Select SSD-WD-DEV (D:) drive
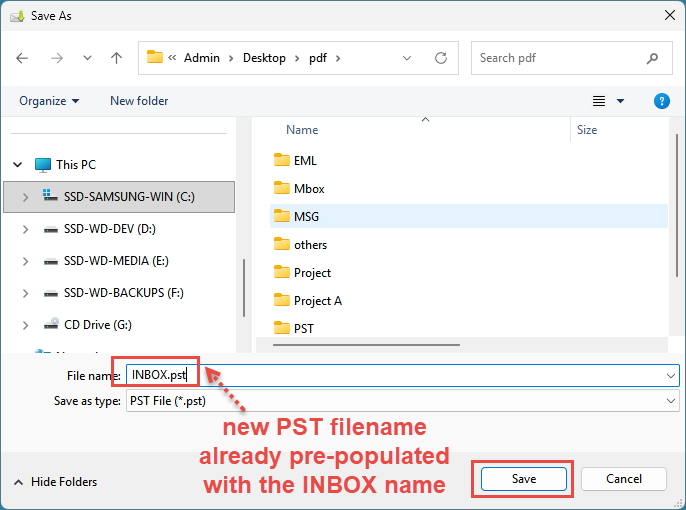This screenshot has width=686, height=510. [x=109, y=229]
